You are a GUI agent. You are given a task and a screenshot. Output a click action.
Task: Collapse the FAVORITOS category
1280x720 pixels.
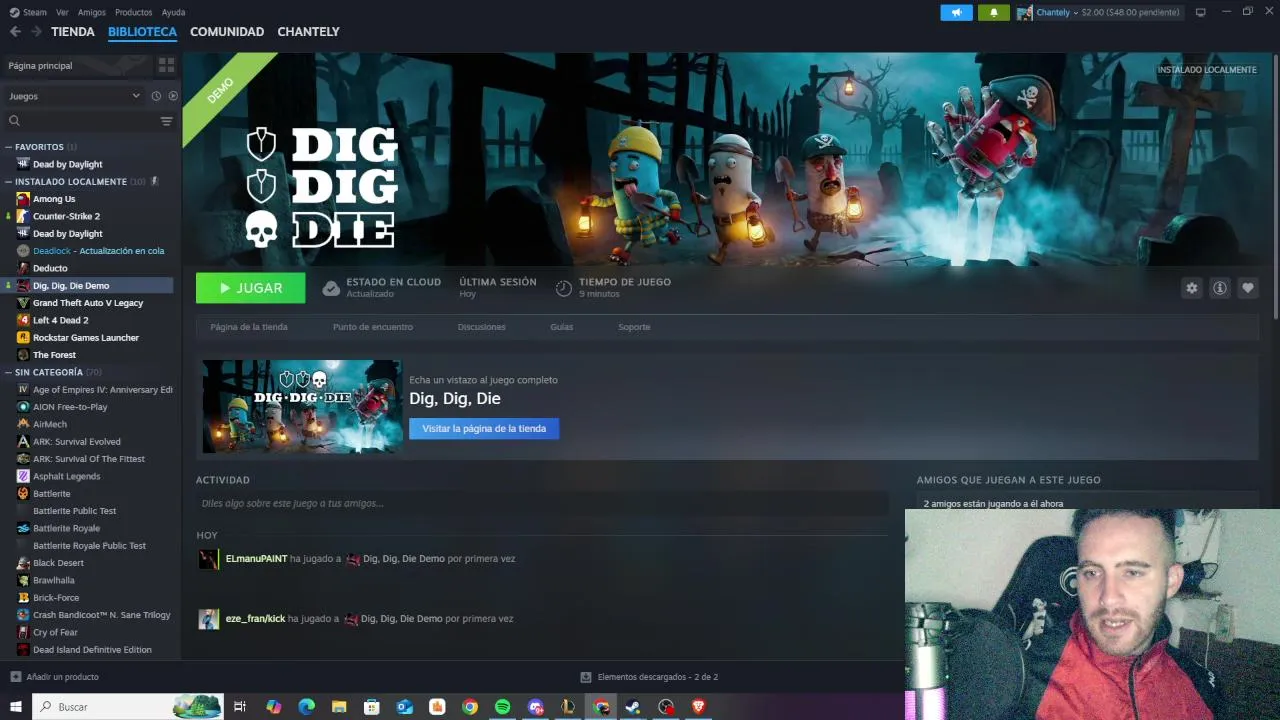click(39, 147)
